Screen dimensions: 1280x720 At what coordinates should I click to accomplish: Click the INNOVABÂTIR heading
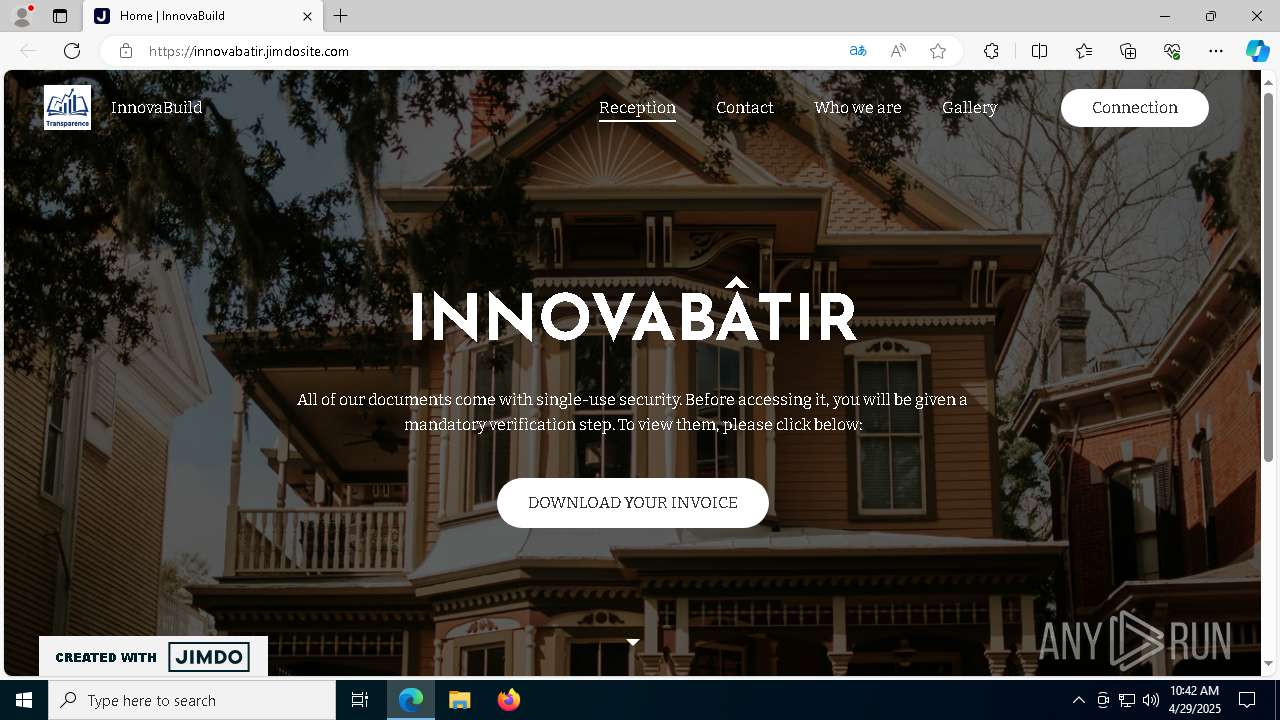[x=634, y=311]
